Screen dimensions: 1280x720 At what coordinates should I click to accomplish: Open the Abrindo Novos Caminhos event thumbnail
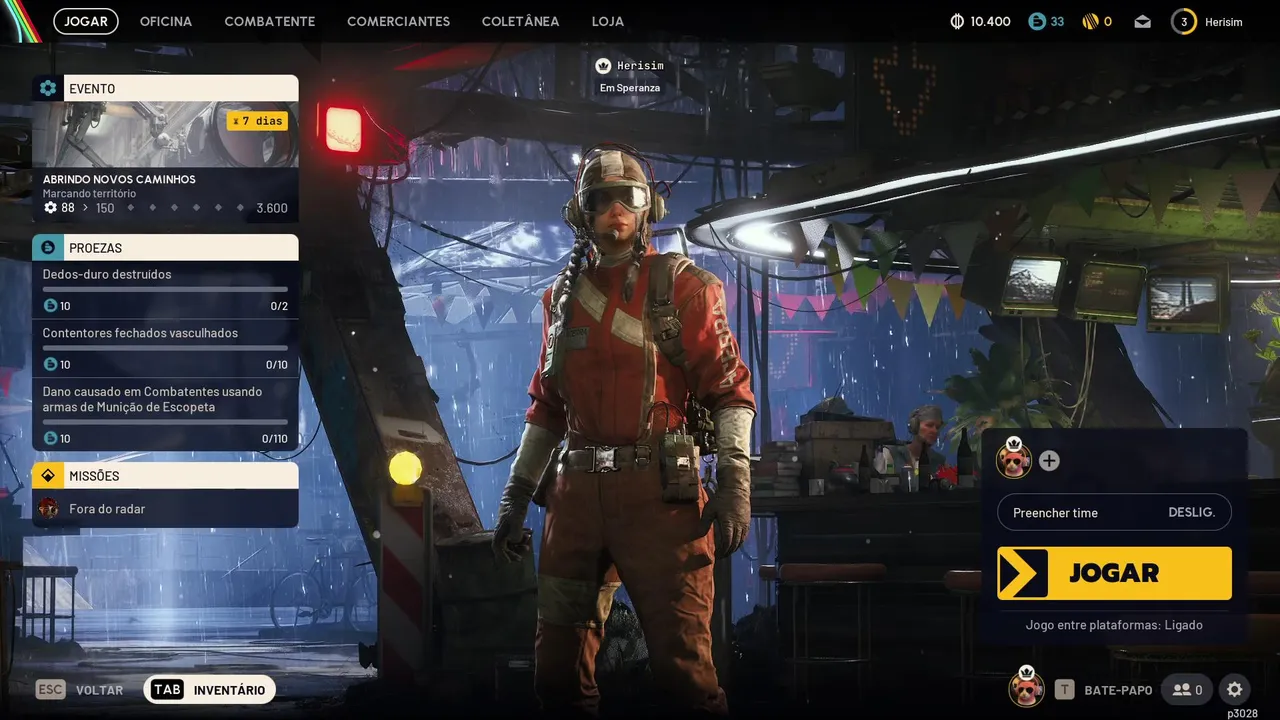tap(166, 134)
